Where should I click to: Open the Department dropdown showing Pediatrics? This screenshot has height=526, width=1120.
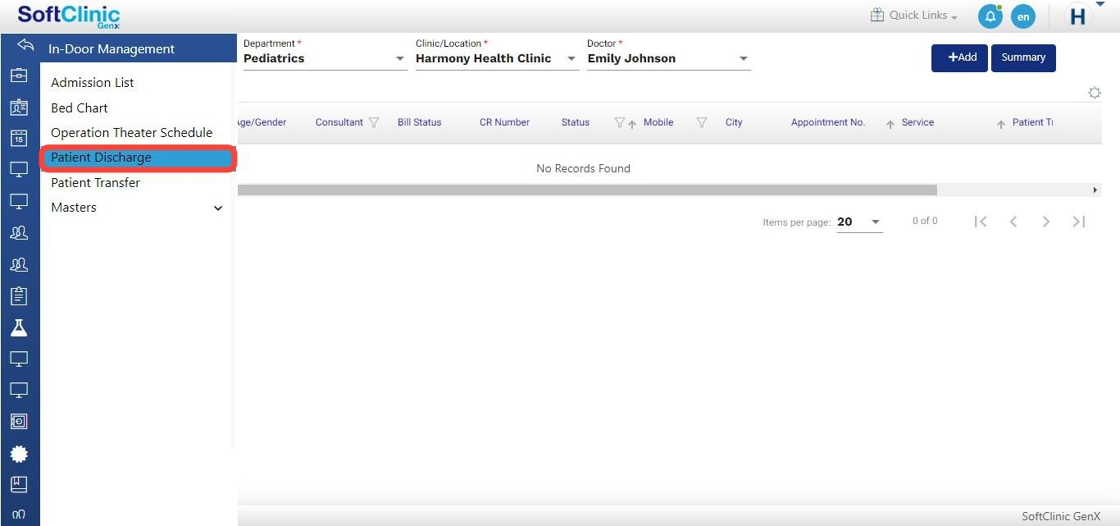click(325, 59)
